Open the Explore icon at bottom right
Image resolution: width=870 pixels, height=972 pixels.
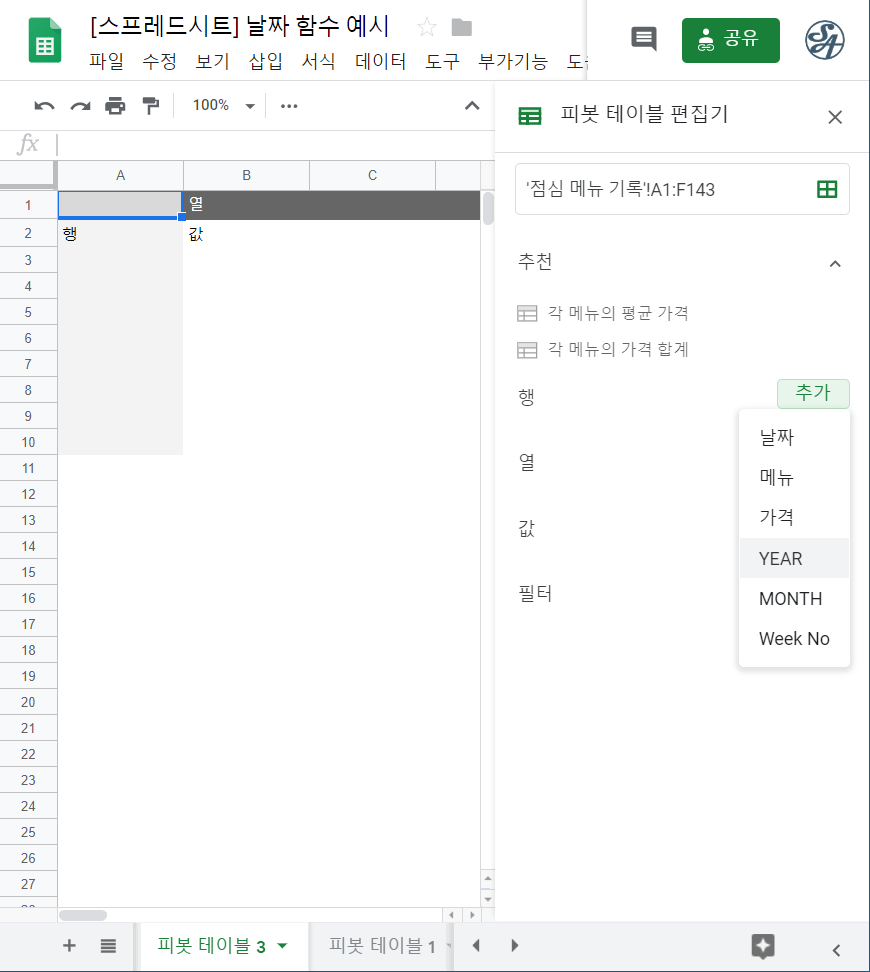763,946
